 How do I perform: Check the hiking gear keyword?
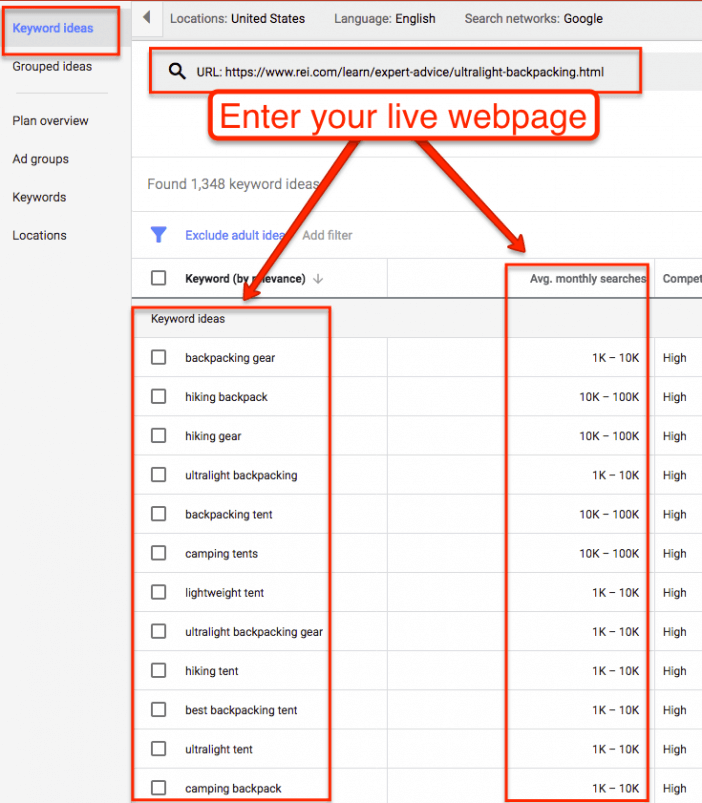[x=159, y=435]
